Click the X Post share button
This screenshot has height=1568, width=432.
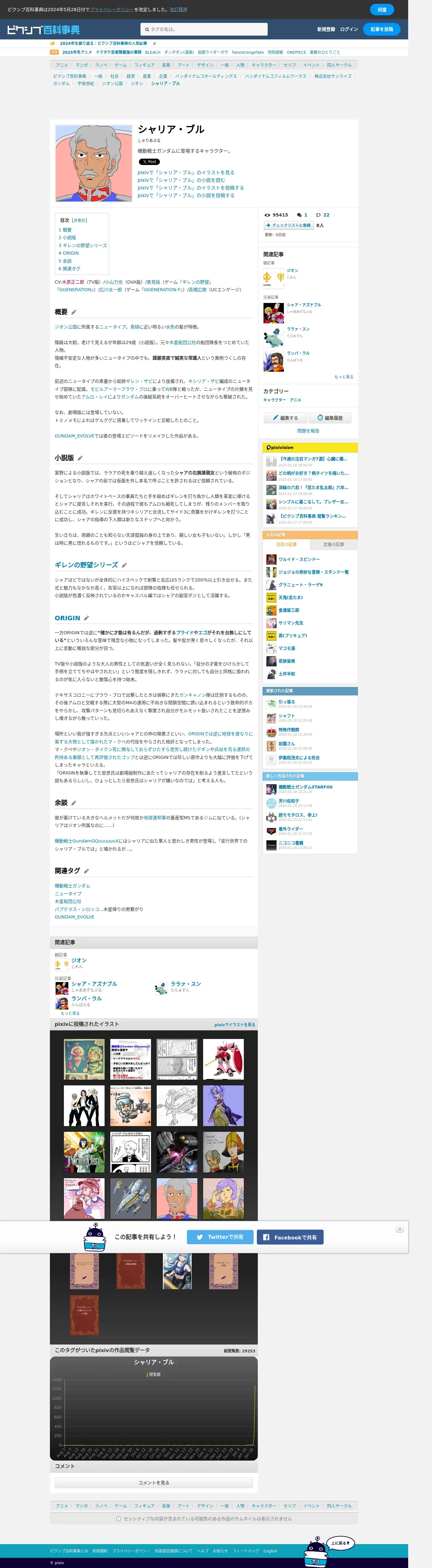(149, 162)
